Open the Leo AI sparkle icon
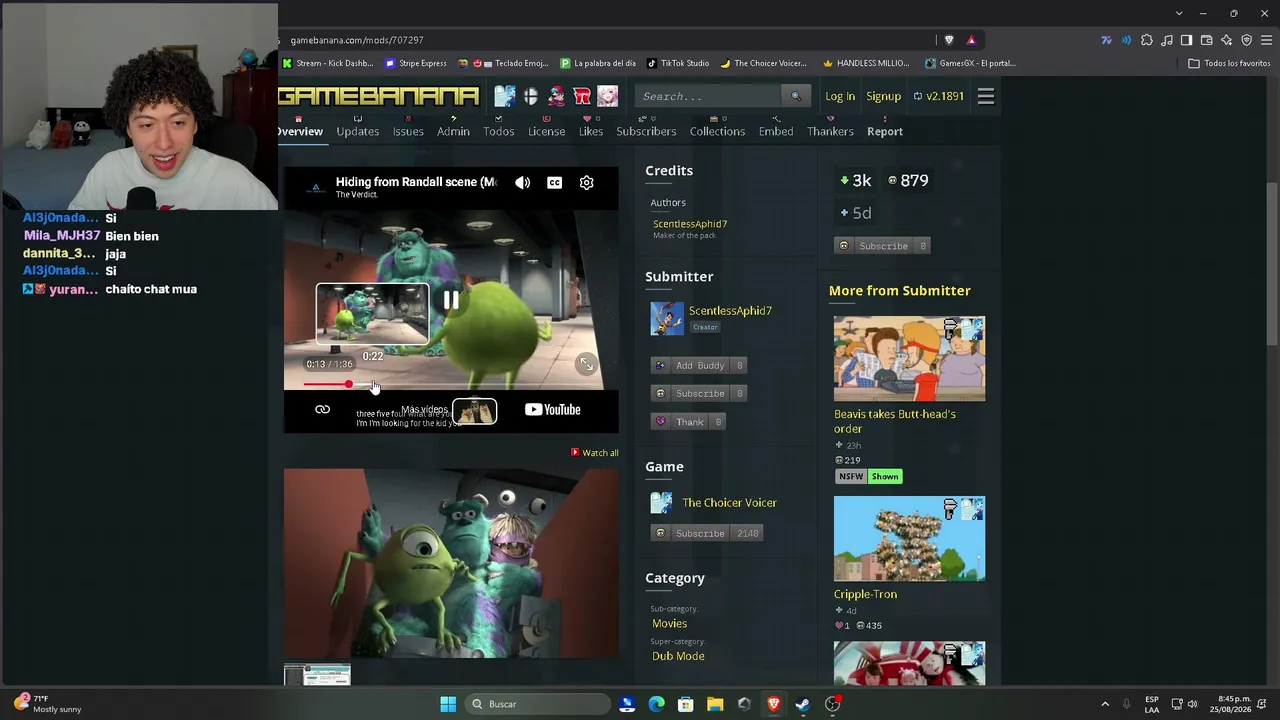 pos(1226,40)
